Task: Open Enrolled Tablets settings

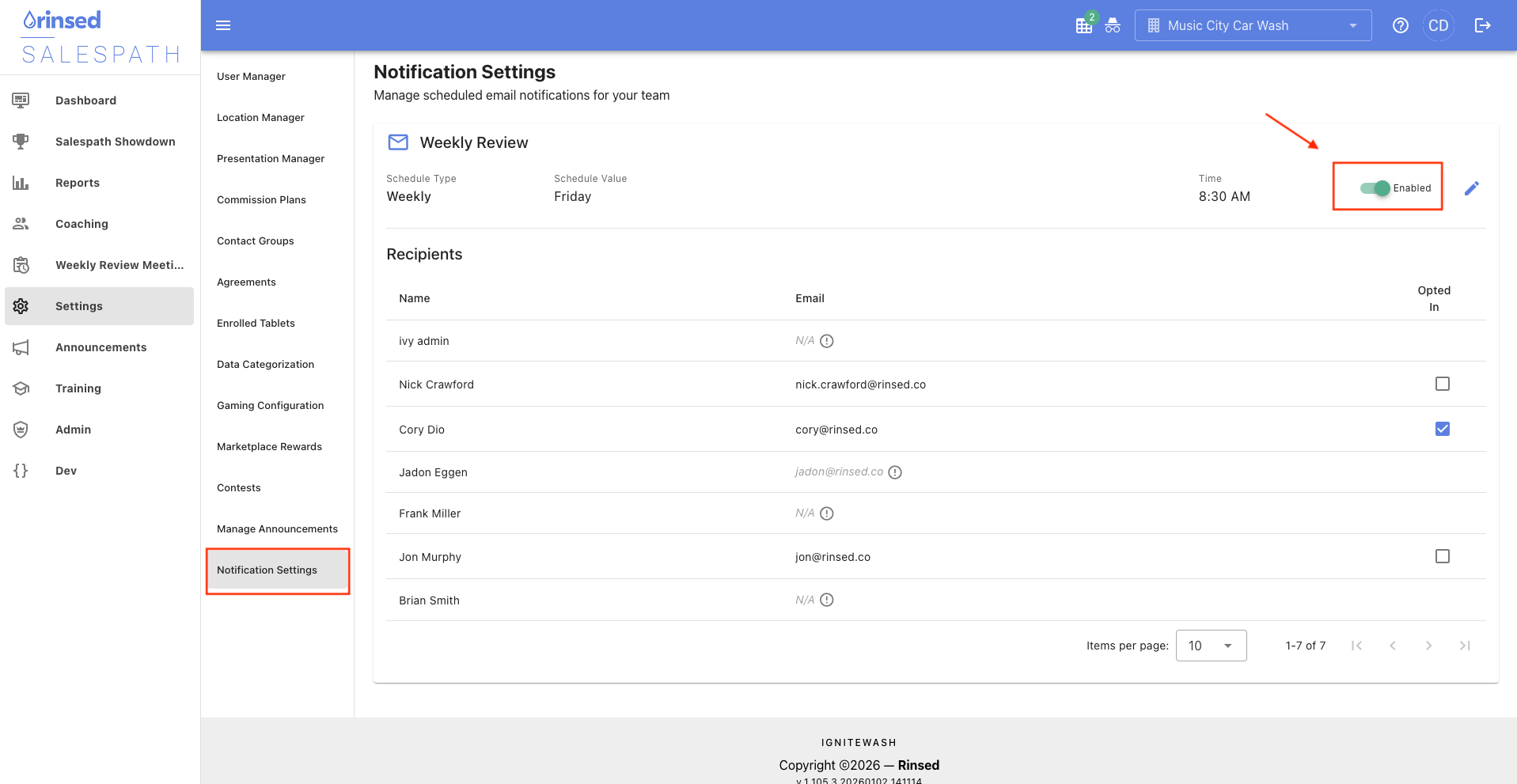Action: pyautogui.click(x=256, y=324)
